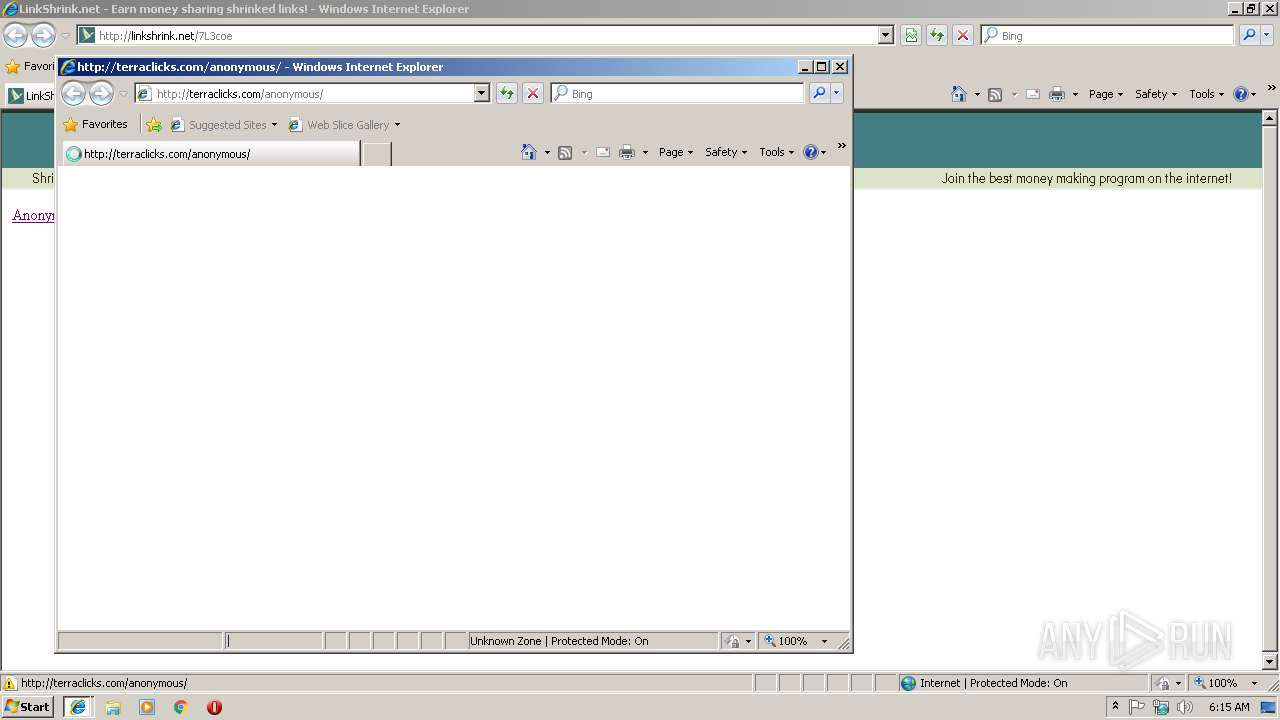This screenshot has width=1280, height=720.
Task: Click Internet Explorer taskbar icon
Action: pos(78,707)
